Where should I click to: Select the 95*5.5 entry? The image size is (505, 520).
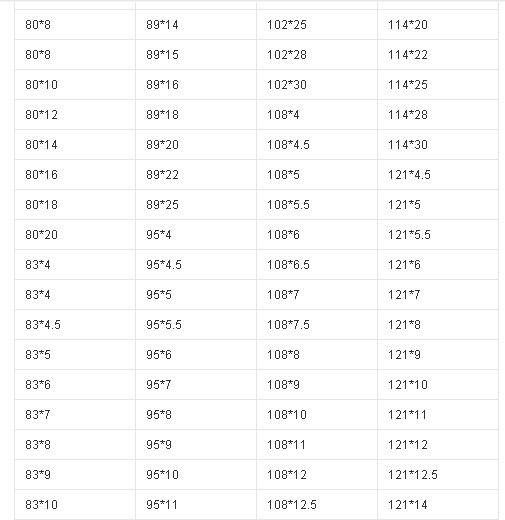pyautogui.click(x=196, y=325)
